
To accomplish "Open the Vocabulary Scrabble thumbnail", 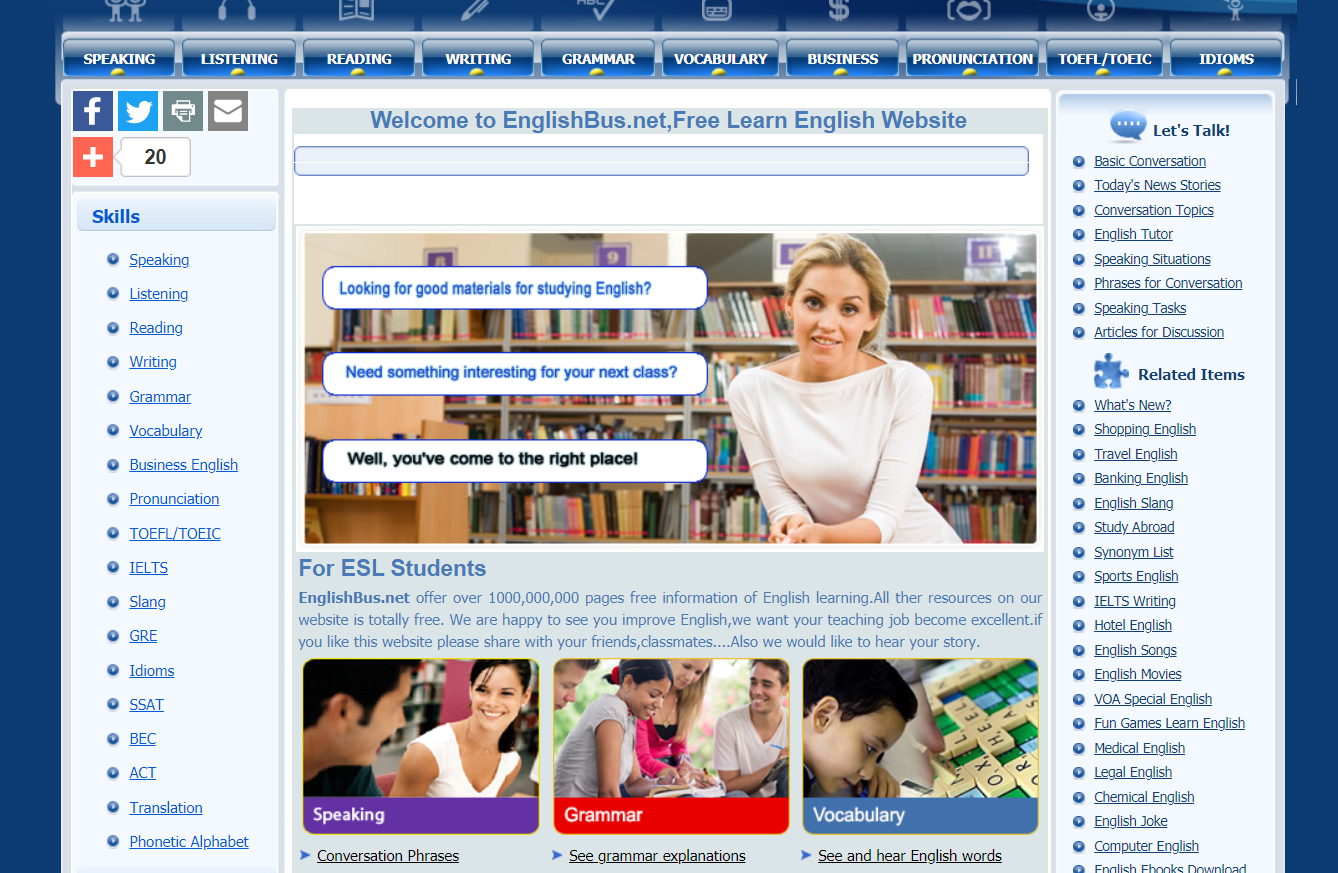I will coord(920,745).
